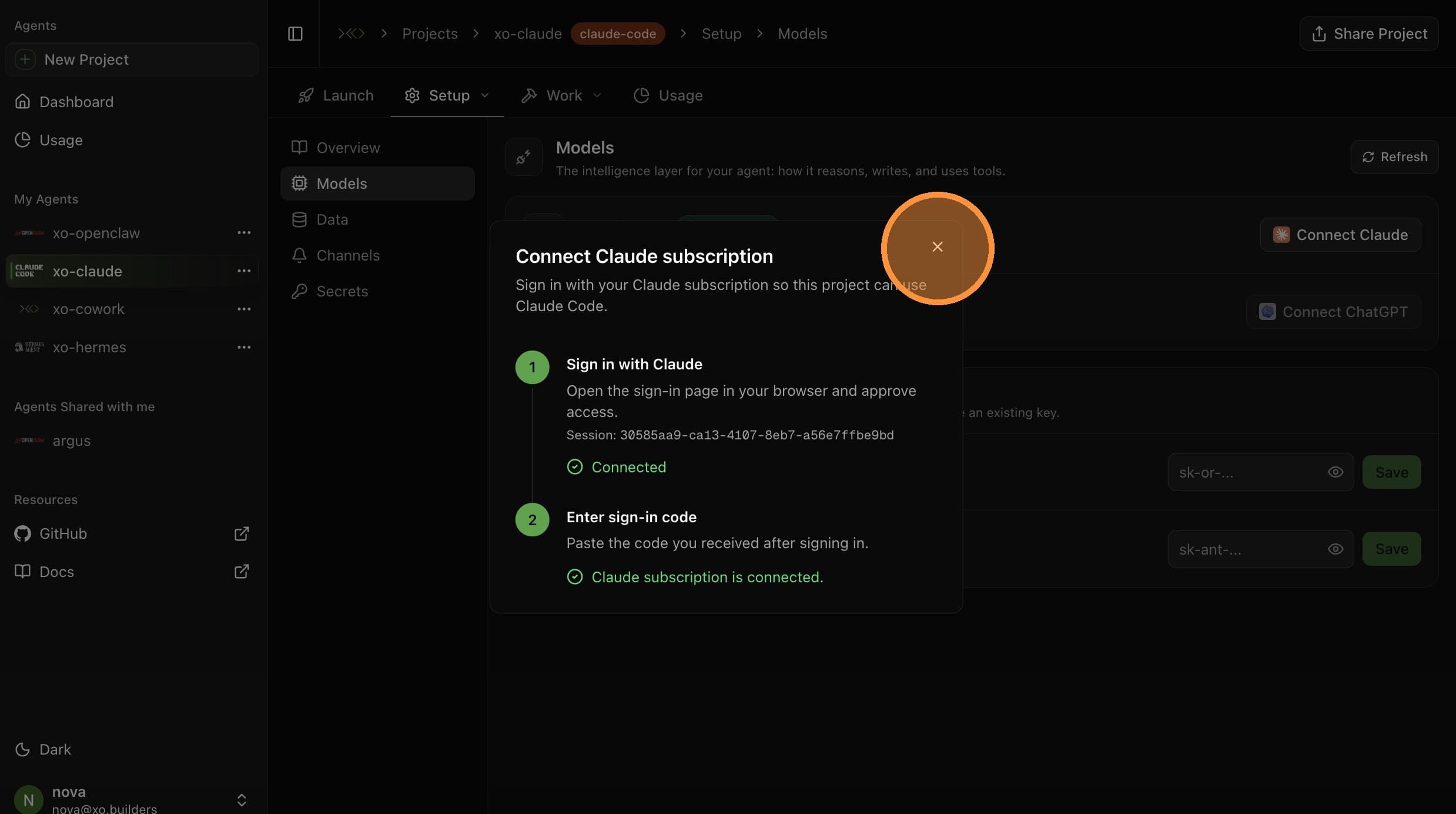Close the Connect Claude subscription dialog

937,247
